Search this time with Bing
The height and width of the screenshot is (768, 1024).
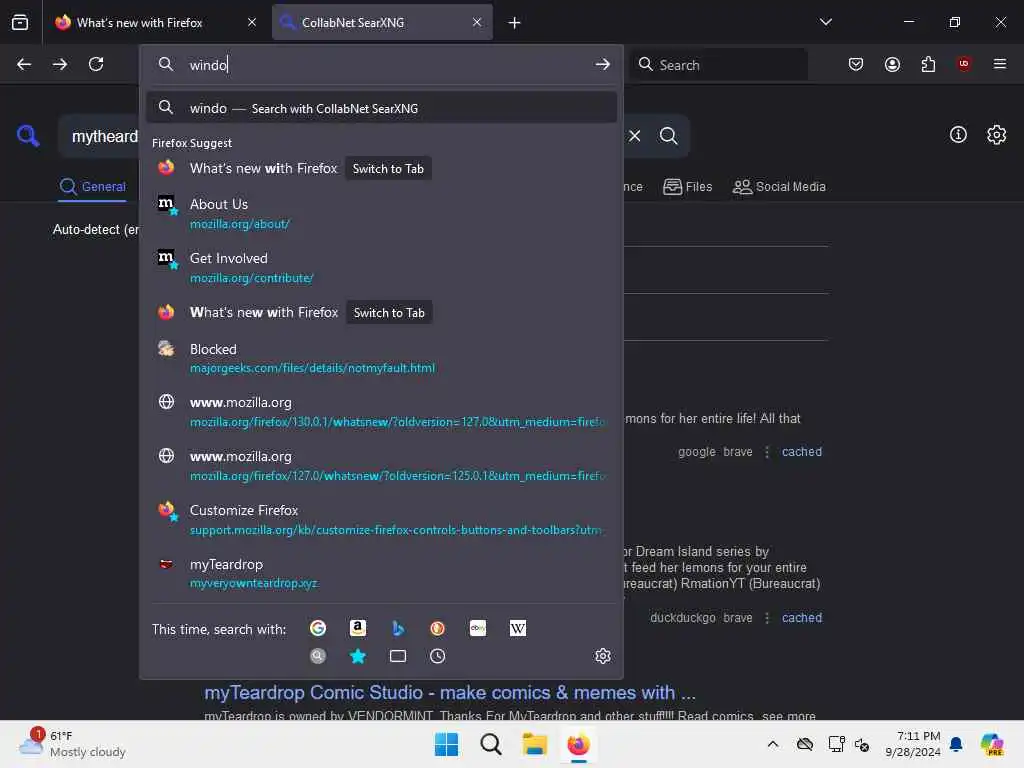[398, 628]
